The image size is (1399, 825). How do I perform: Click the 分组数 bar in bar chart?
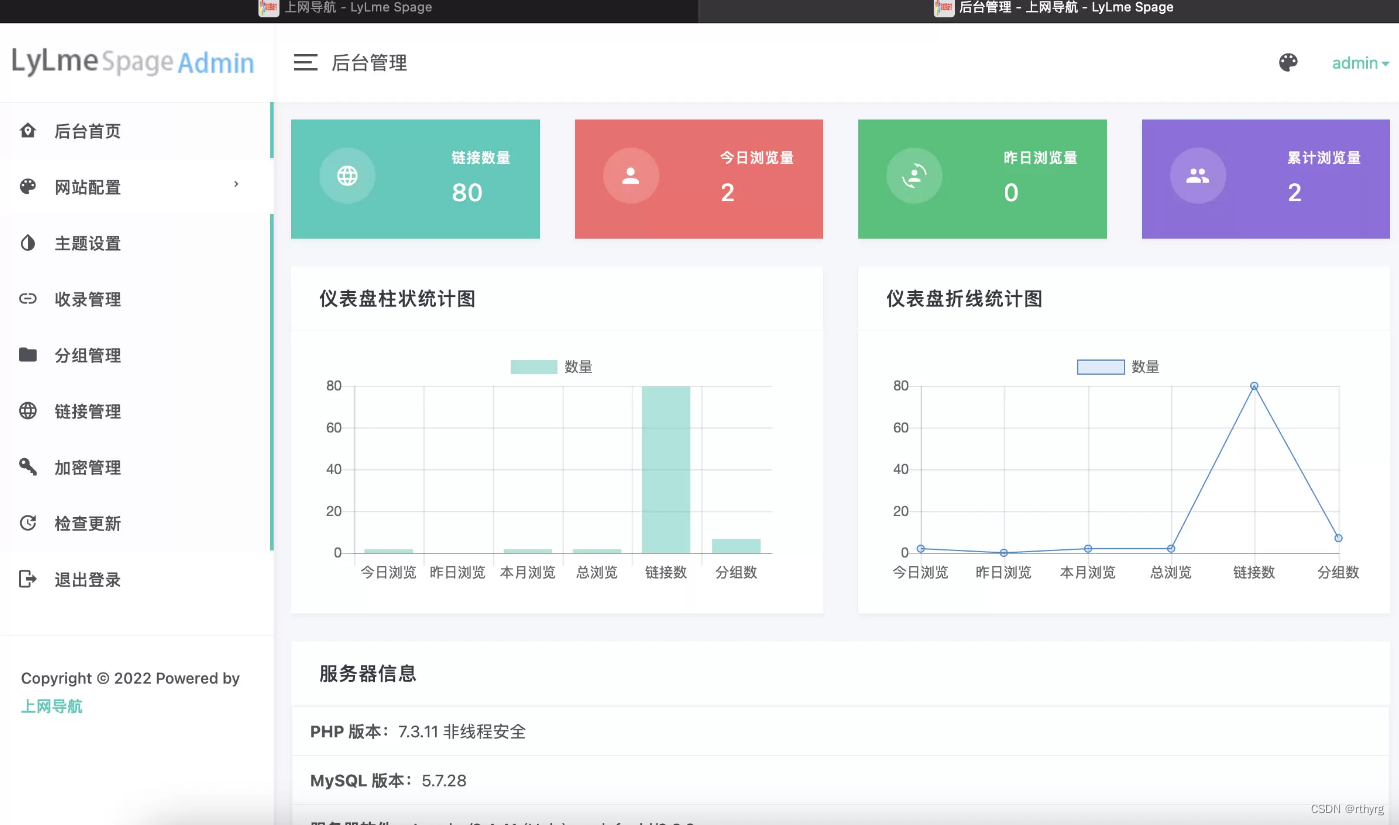click(x=736, y=546)
